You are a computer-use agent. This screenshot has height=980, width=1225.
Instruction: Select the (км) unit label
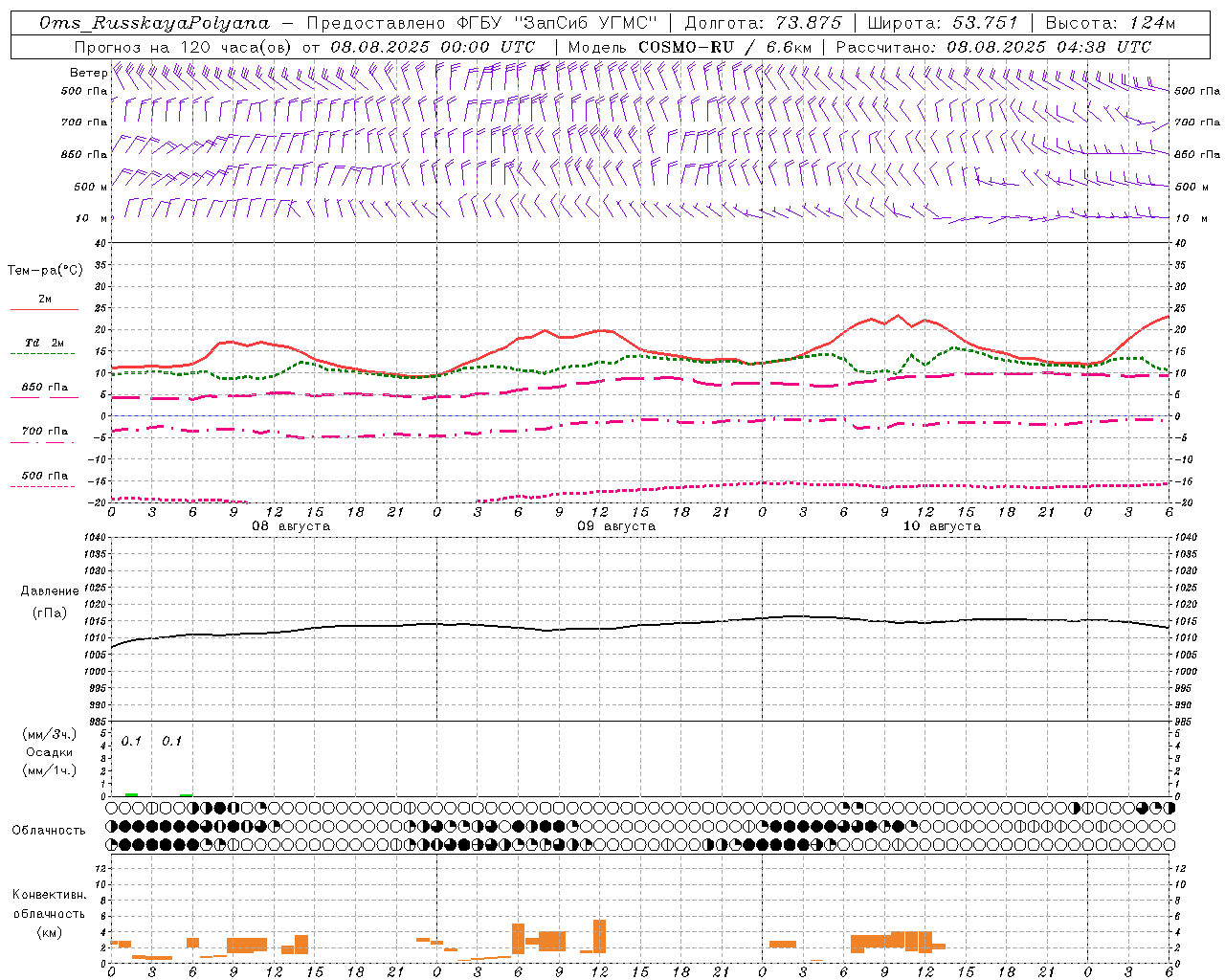click(50, 931)
